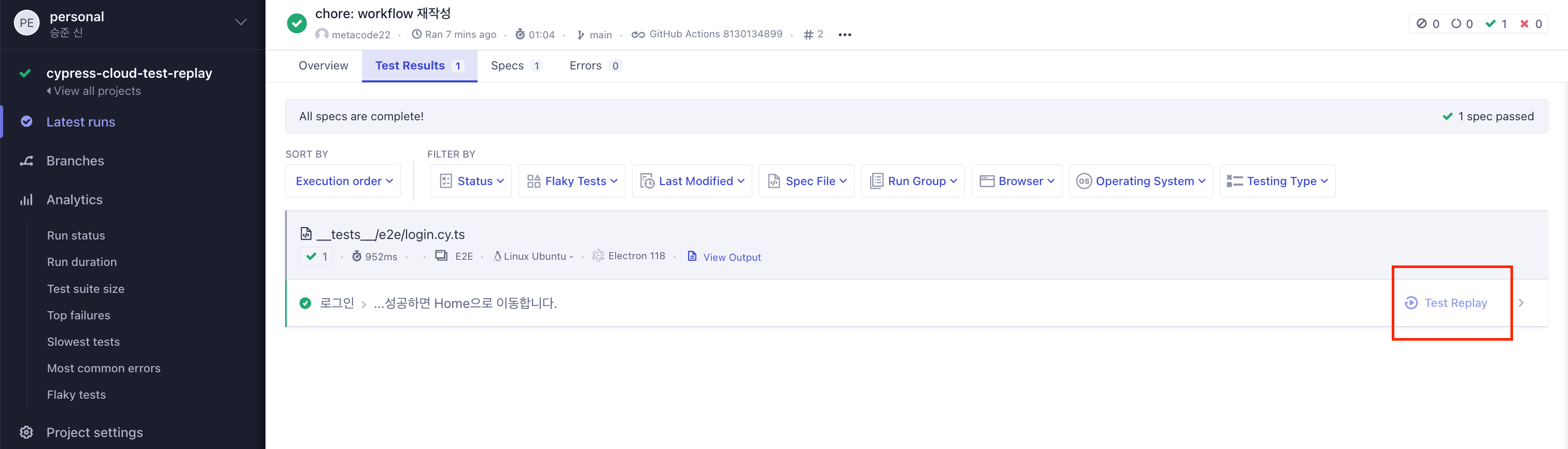The width and height of the screenshot is (1568, 449).
Task: Switch to the Overview tab
Action: (x=323, y=66)
